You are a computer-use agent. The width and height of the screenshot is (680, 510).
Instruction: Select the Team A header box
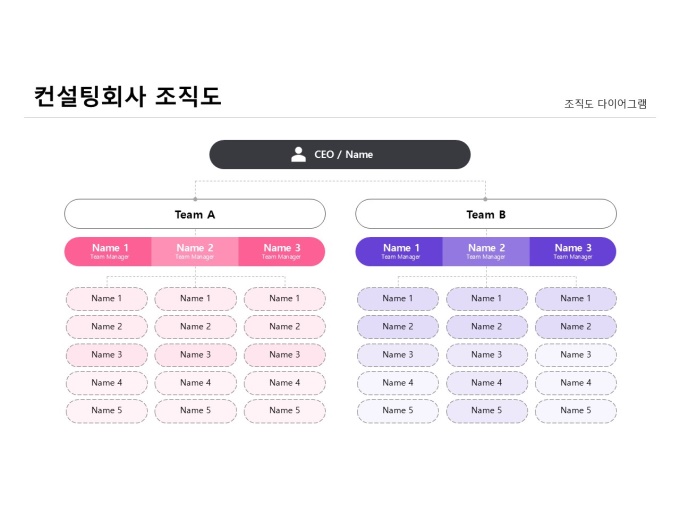195,214
